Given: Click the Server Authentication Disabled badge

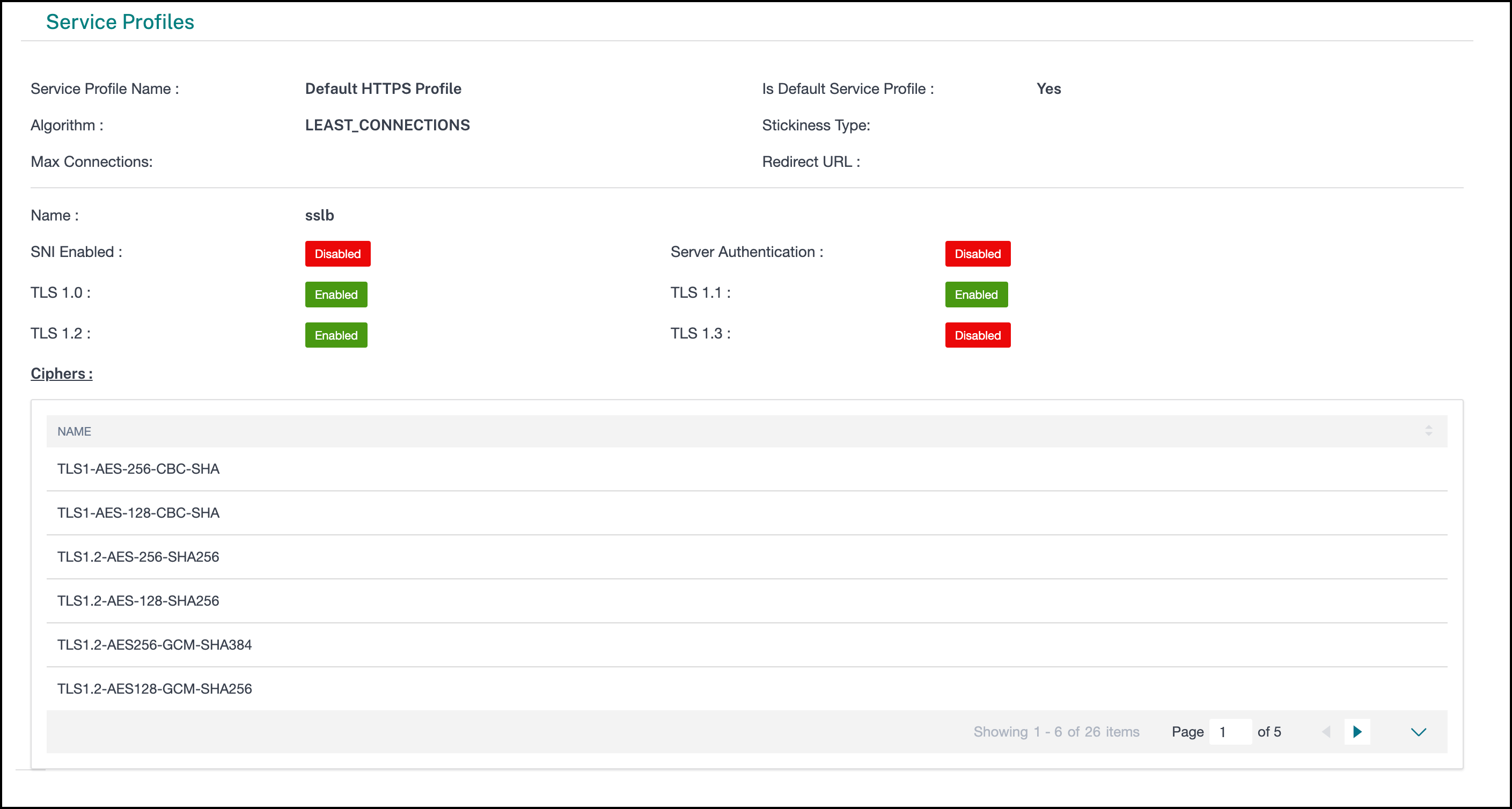Looking at the screenshot, I should (x=977, y=254).
